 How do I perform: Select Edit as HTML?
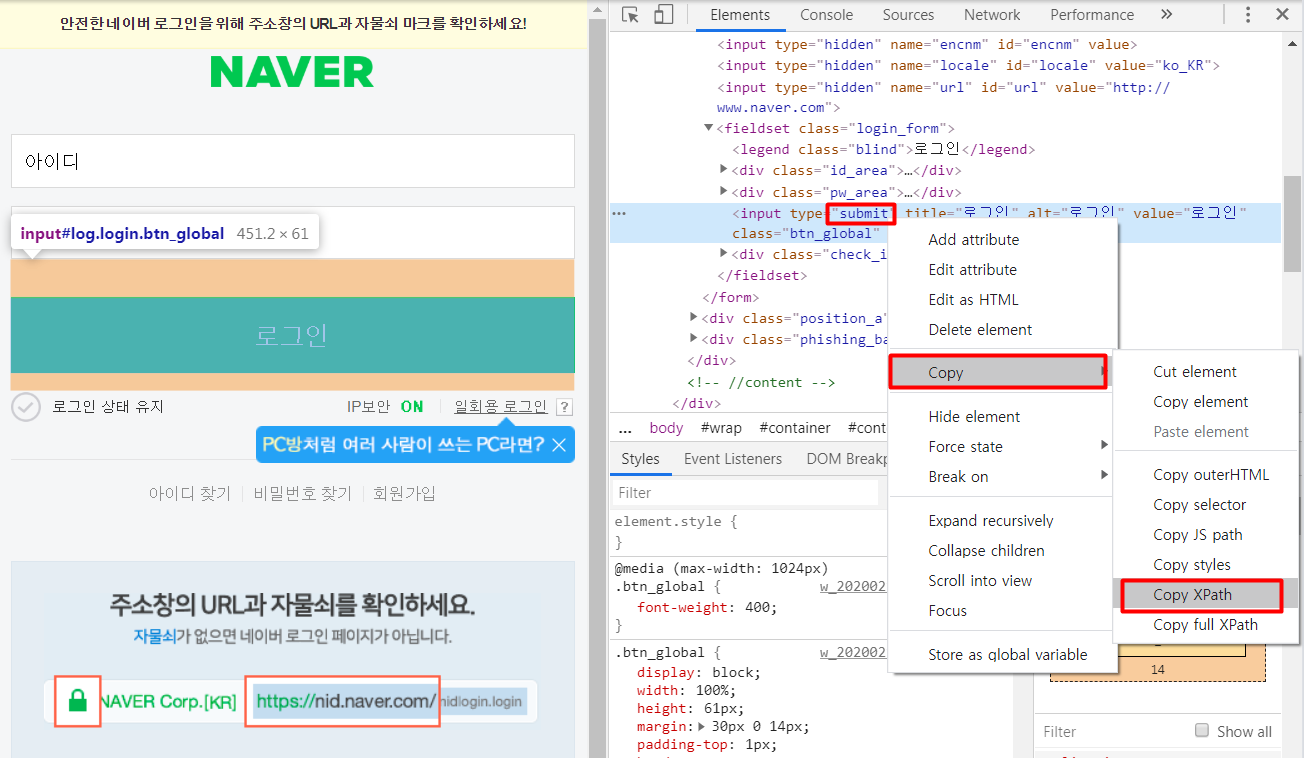click(x=1001, y=300)
